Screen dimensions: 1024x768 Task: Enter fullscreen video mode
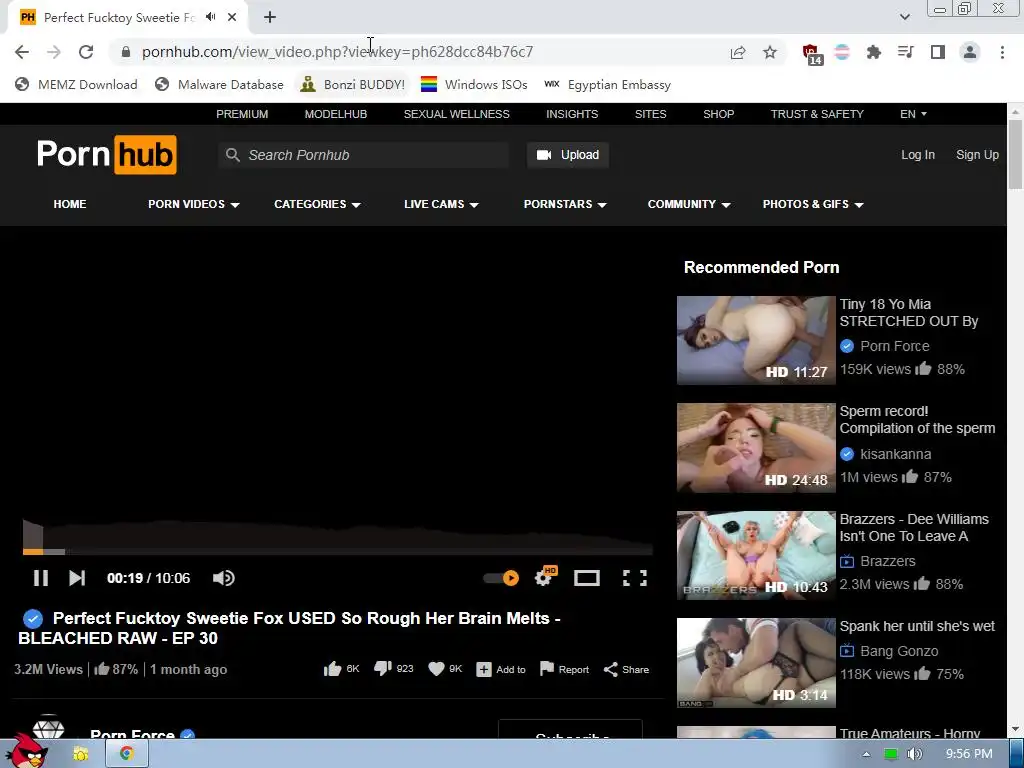click(635, 578)
